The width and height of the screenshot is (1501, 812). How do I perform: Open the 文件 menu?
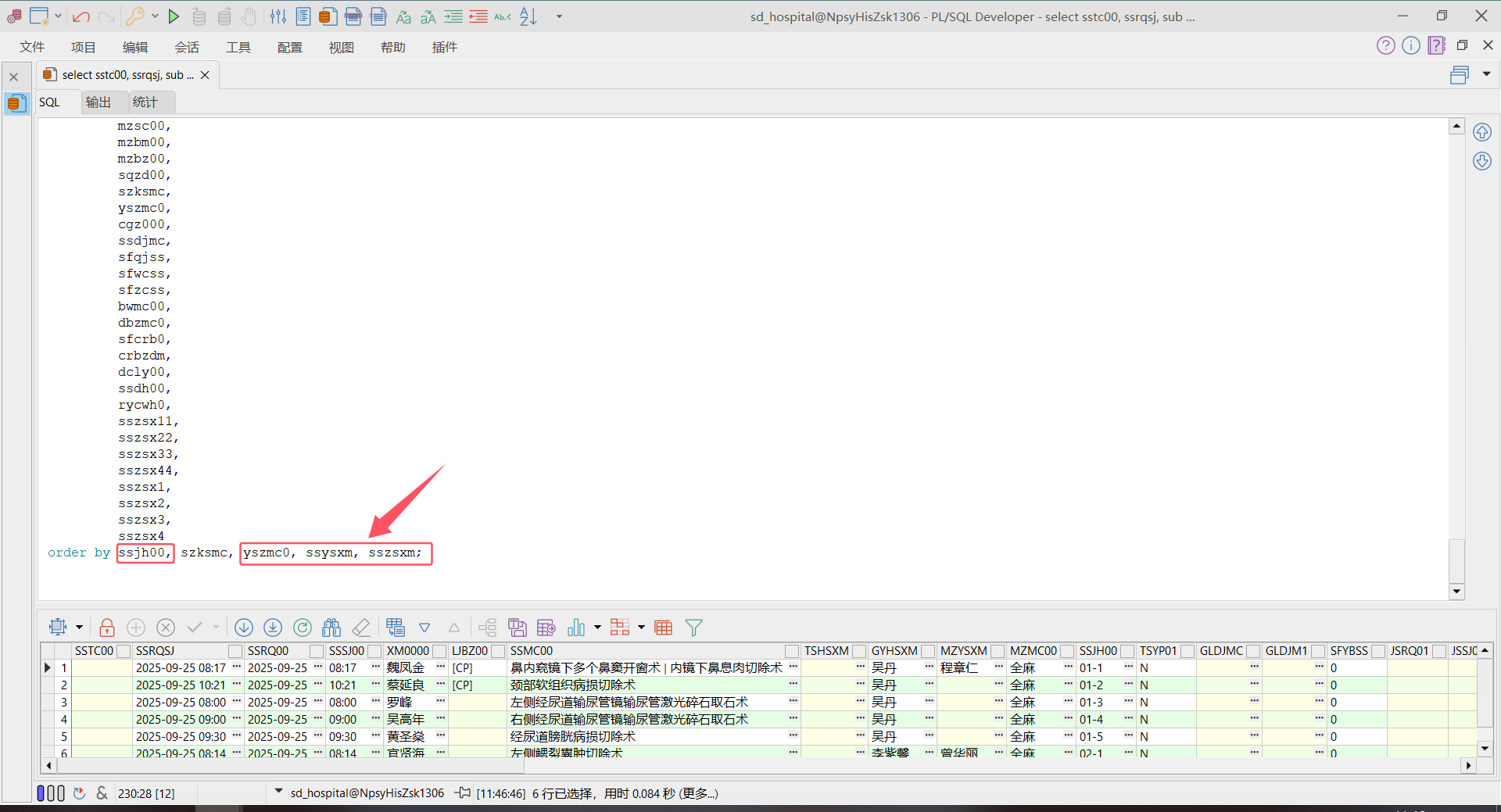[x=32, y=48]
